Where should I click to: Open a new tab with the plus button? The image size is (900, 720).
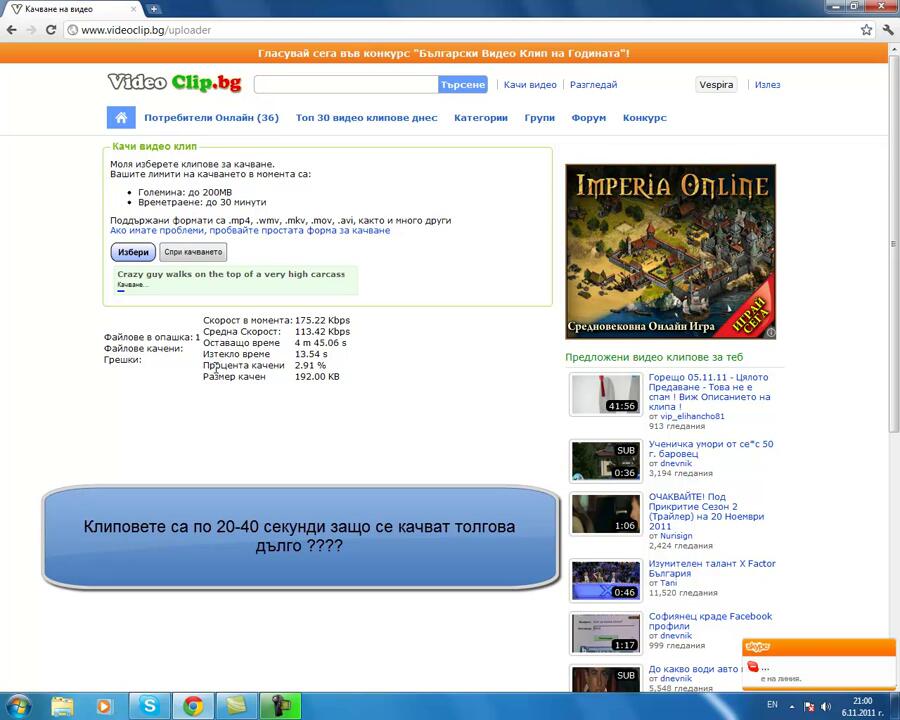(154, 9)
